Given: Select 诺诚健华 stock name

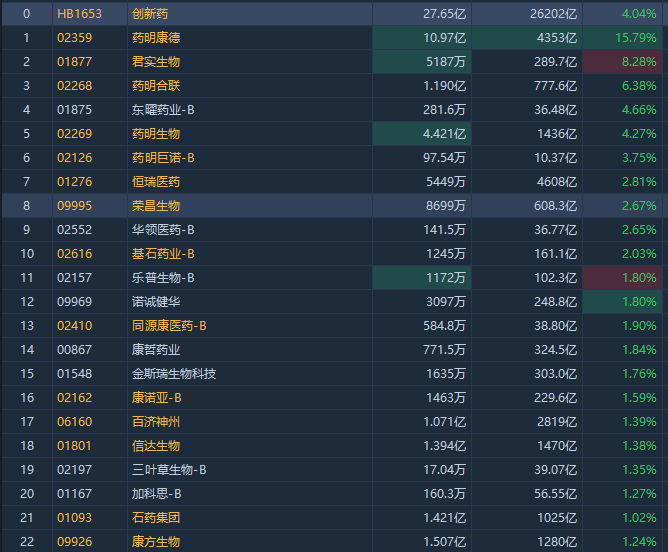Looking at the screenshot, I should coord(156,302).
